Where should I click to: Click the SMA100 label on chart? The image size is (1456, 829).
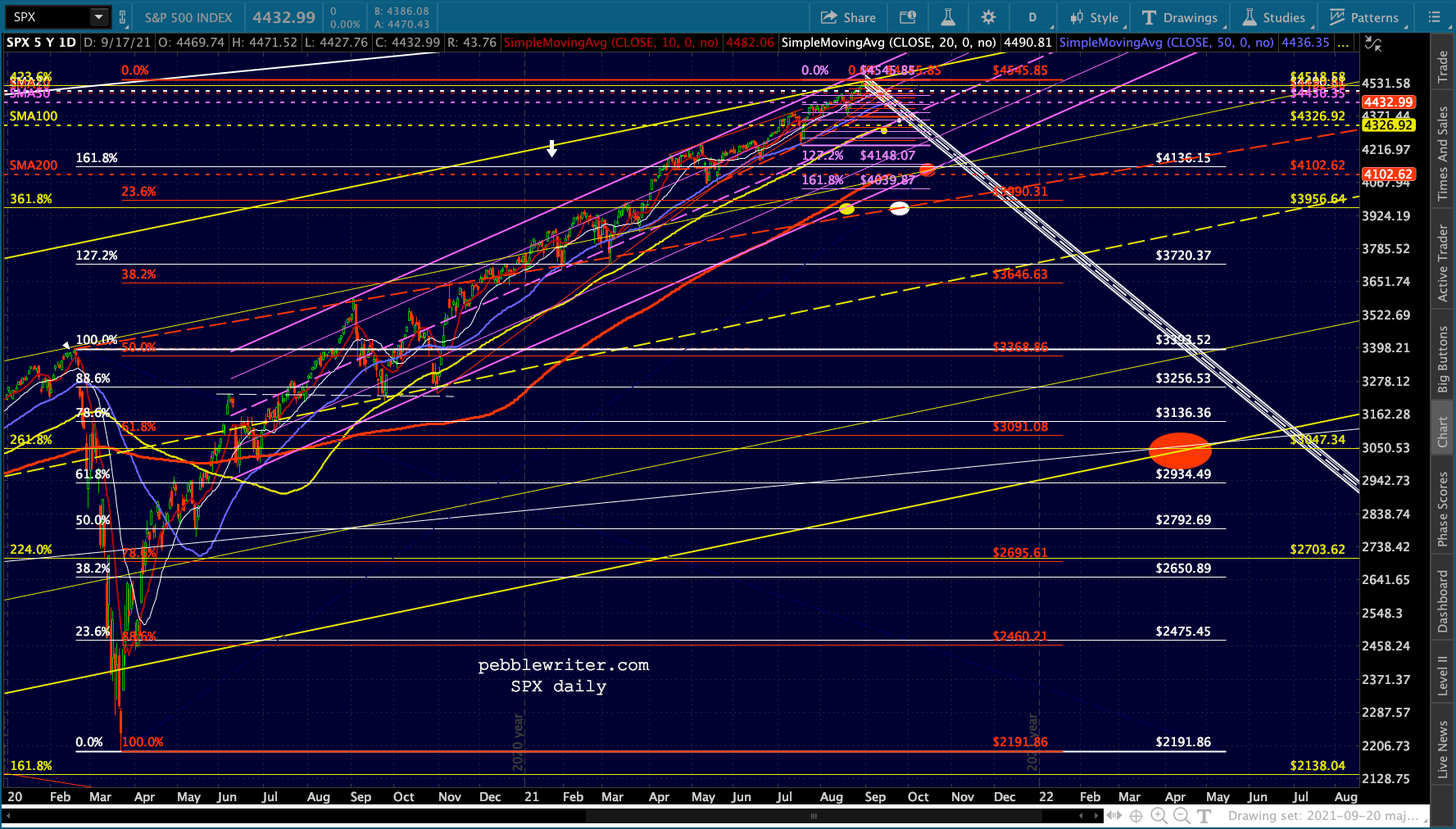pyautogui.click(x=34, y=116)
